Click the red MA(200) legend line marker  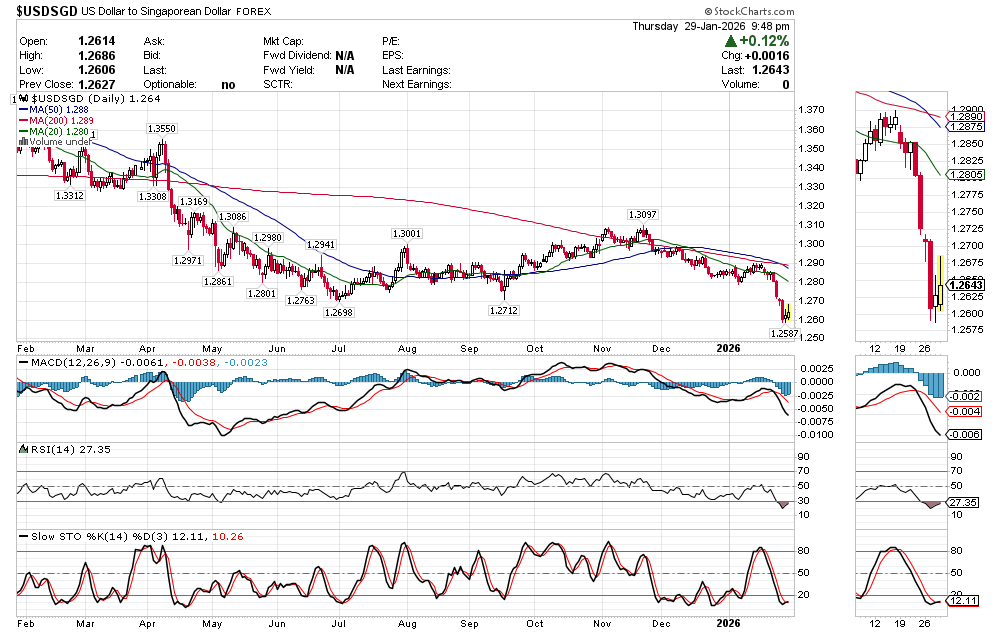tap(23, 121)
